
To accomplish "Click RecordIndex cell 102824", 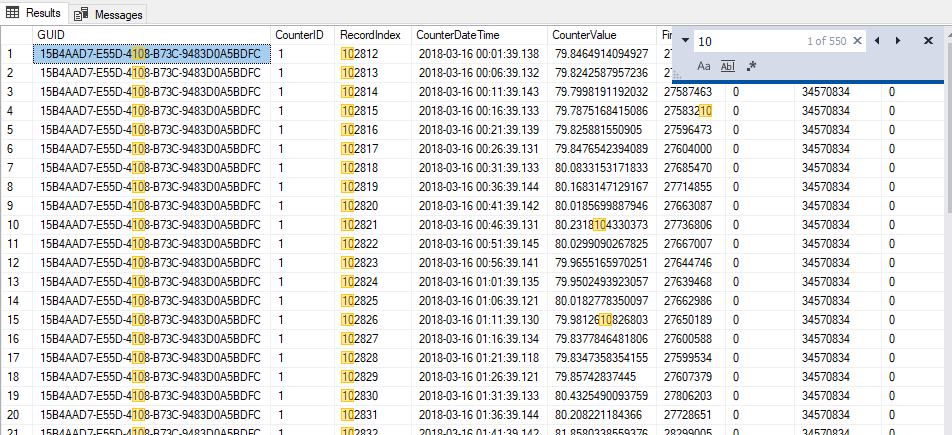I will click(x=372, y=282).
